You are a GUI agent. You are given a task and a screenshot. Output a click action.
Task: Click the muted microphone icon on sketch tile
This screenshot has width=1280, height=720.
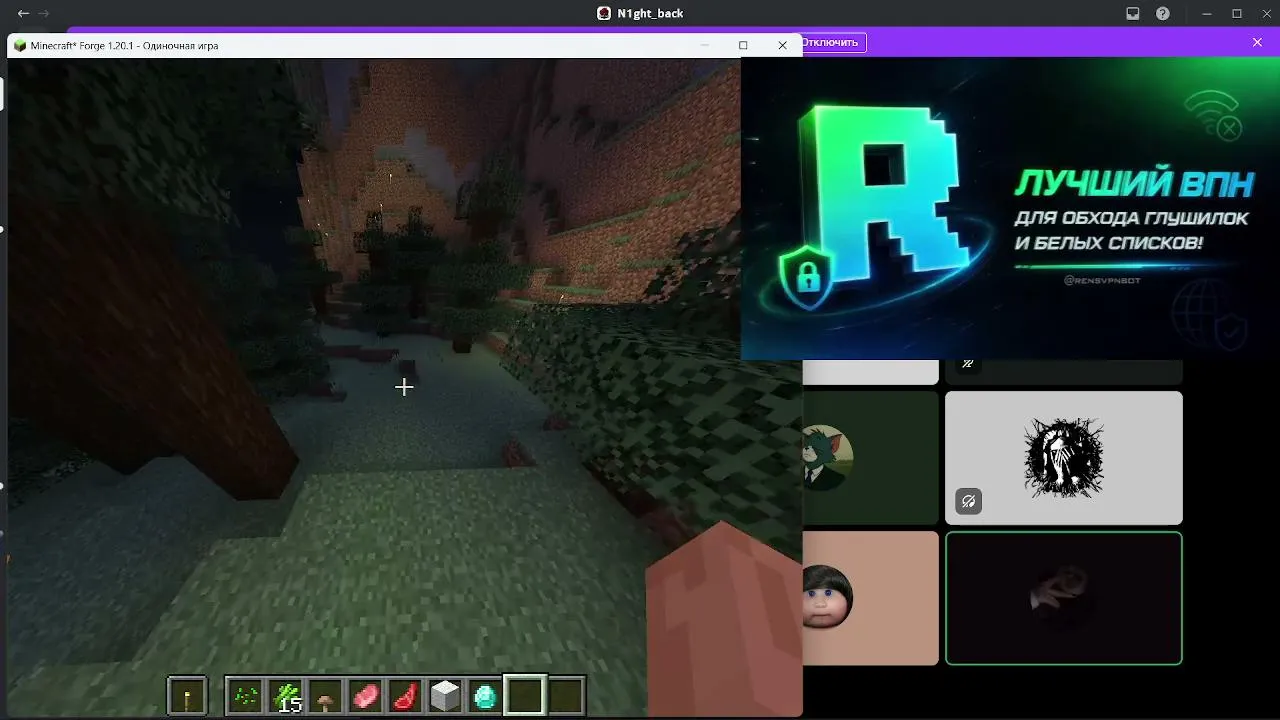click(x=968, y=502)
